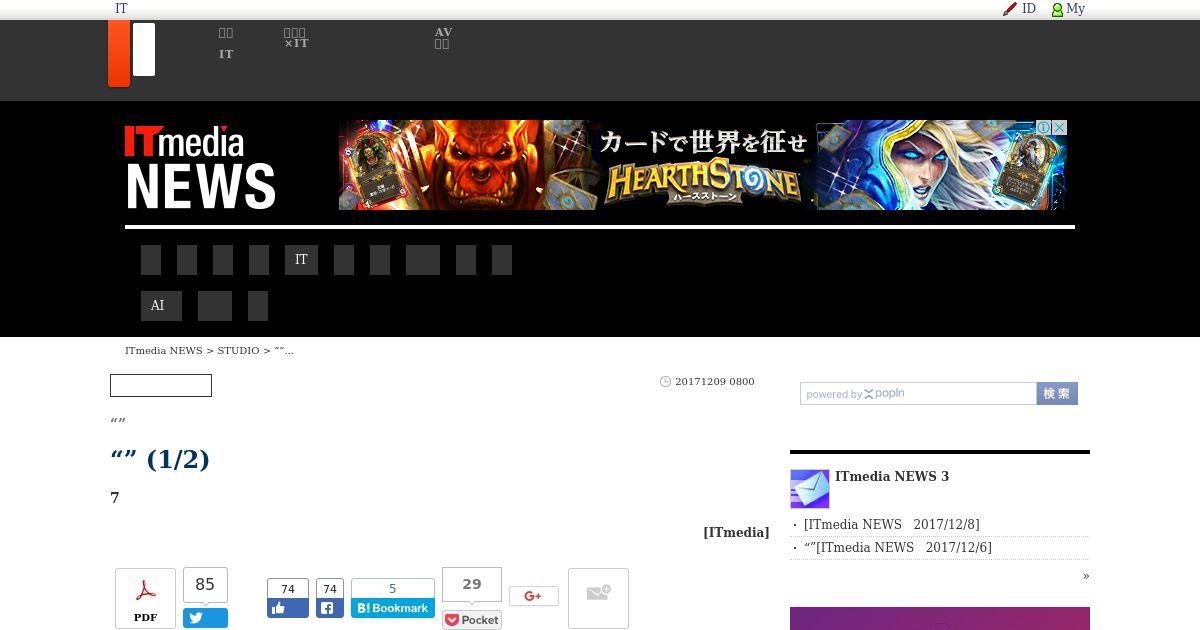Open the Hearthstone banner advertisement

tap(703, 165)
